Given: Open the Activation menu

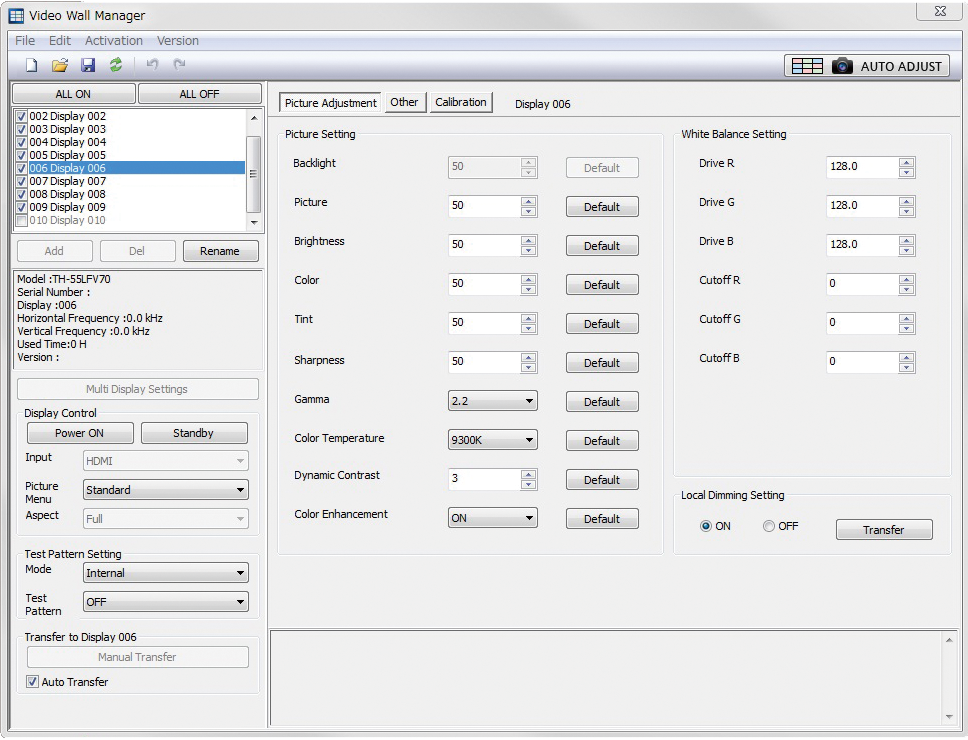Looking at the screenshot, I should click(x=113, y=41).
